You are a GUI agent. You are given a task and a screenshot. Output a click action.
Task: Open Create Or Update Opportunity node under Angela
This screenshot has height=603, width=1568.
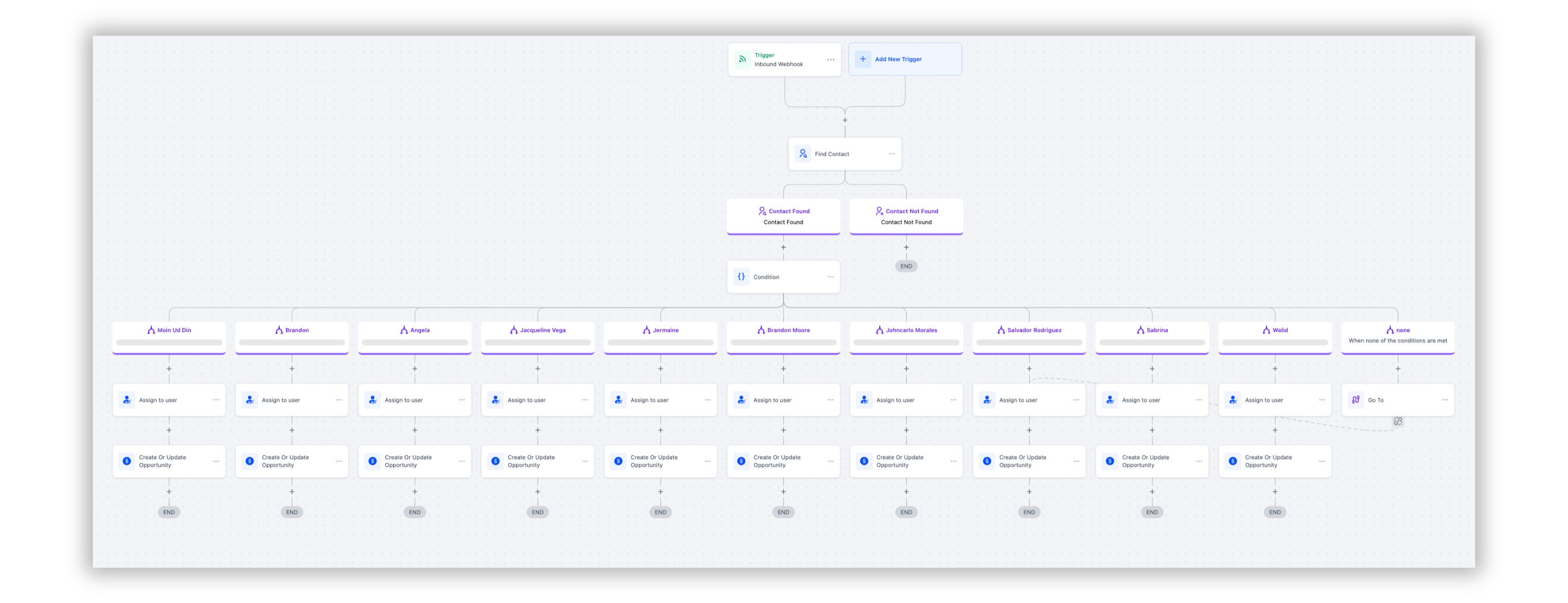coord(415,461)
